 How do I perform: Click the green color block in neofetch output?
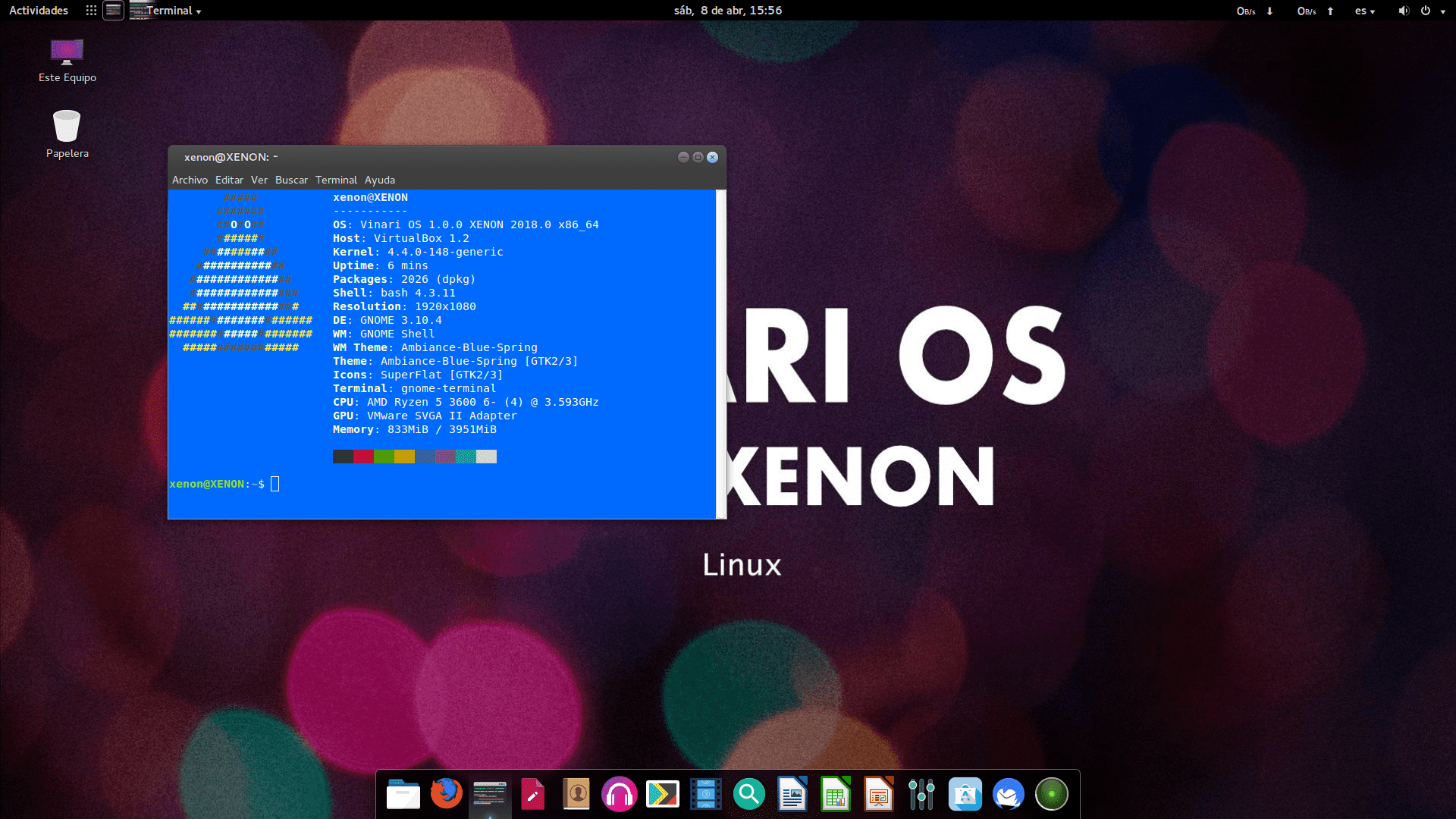pos(384,457)
